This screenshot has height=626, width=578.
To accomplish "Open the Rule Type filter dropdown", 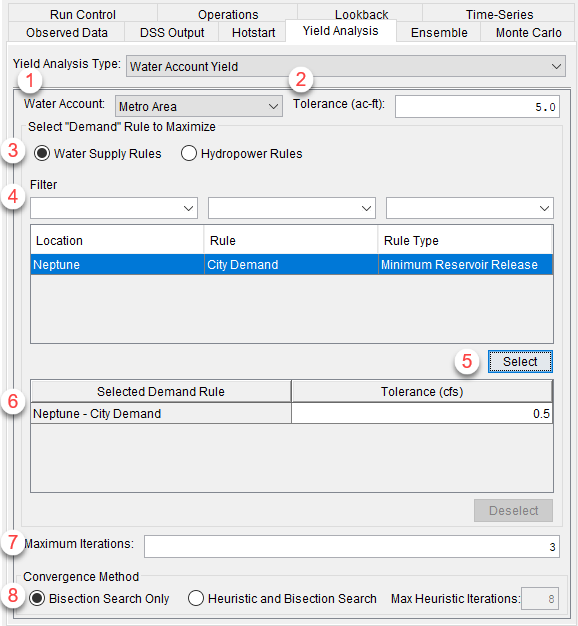I will pos(469,208).
